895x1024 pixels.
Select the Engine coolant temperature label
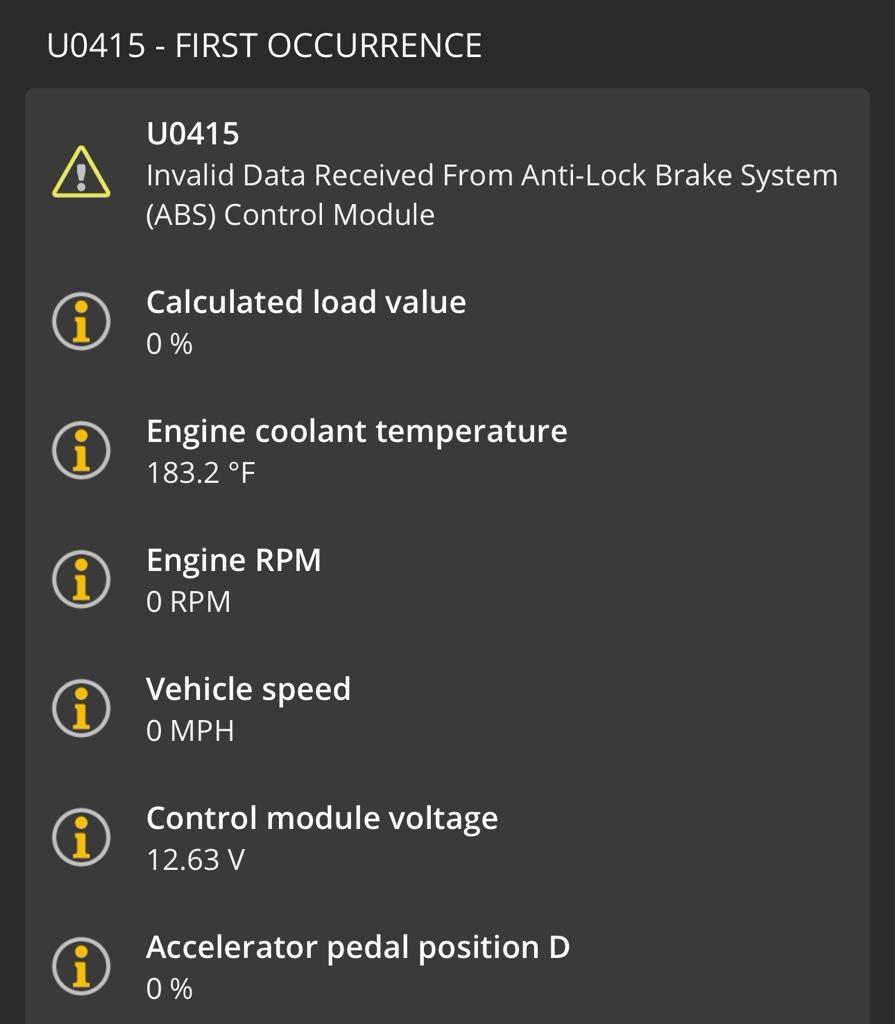click(356, 431)
